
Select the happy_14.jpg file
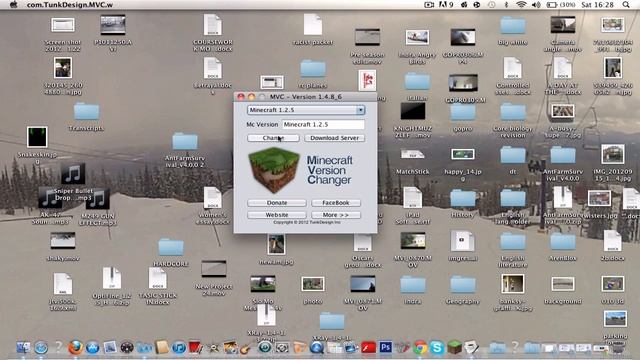point(462,164)
